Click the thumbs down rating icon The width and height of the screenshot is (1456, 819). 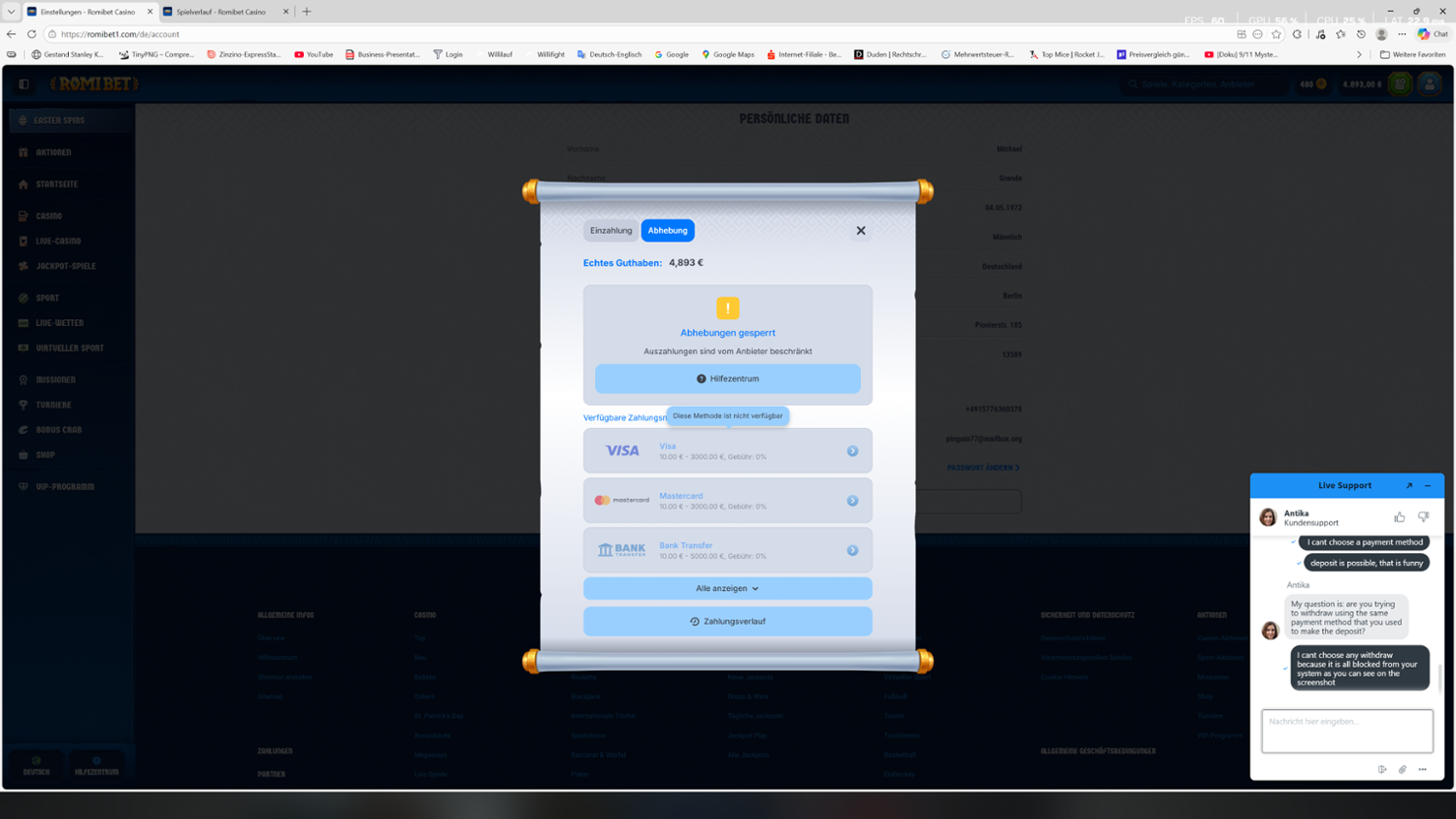pyautogui.click(x=1423, y=517)
